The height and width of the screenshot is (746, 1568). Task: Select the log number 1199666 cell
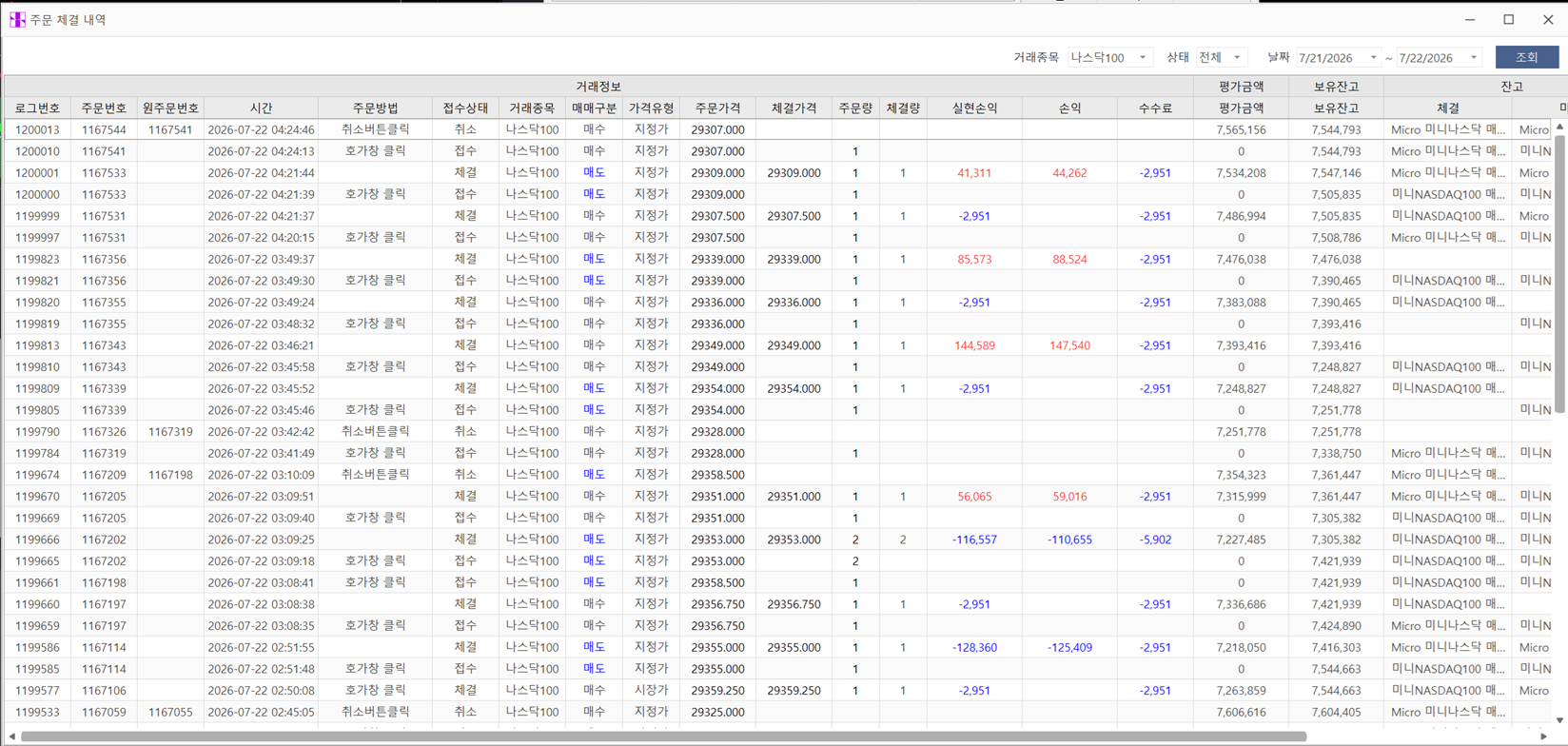click(38, 540)
